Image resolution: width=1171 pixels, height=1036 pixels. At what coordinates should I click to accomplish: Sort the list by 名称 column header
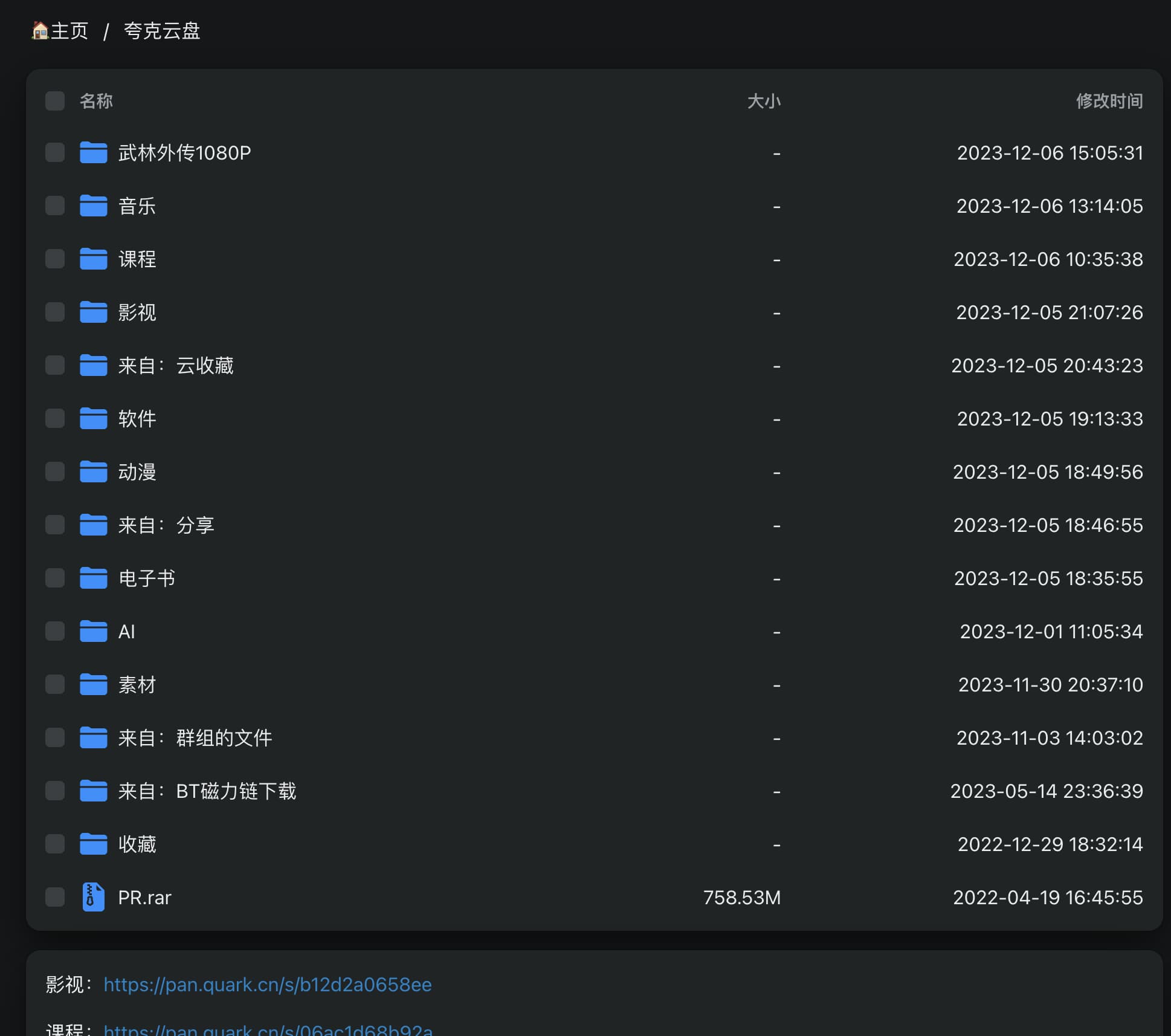point(96,101)
